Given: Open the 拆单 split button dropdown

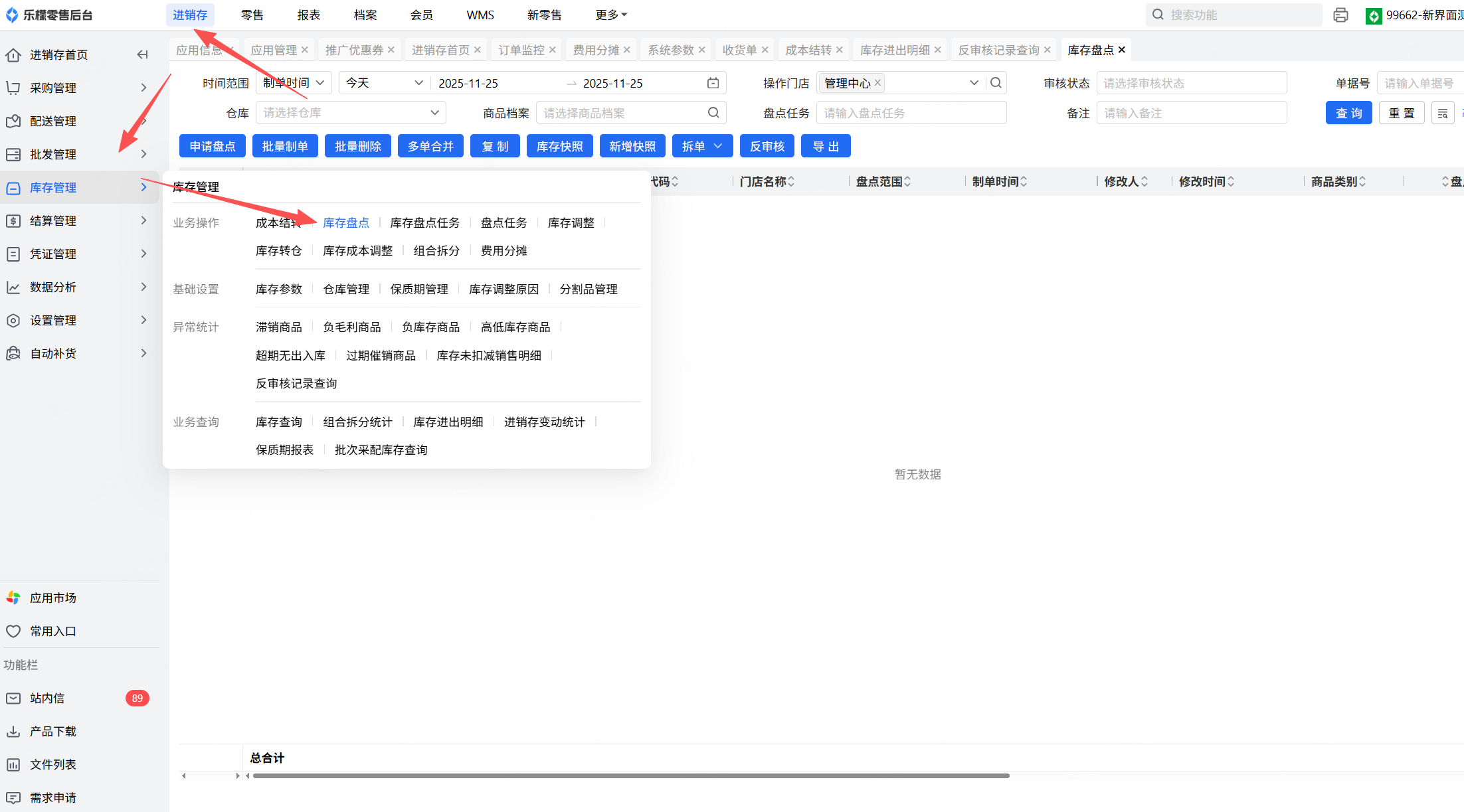Looking at the screenshot, I should 717,146.
